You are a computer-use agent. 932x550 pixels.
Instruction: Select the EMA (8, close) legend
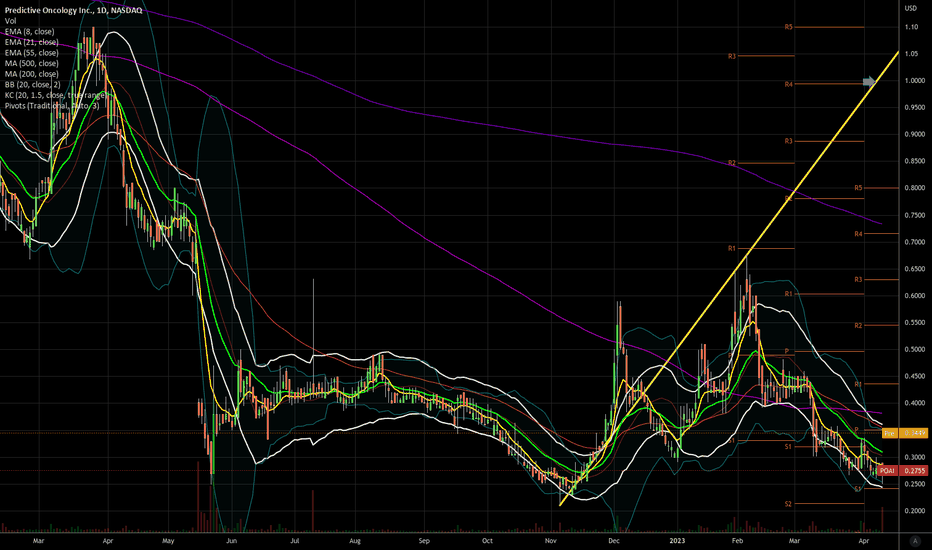click(x=30, y=32)
